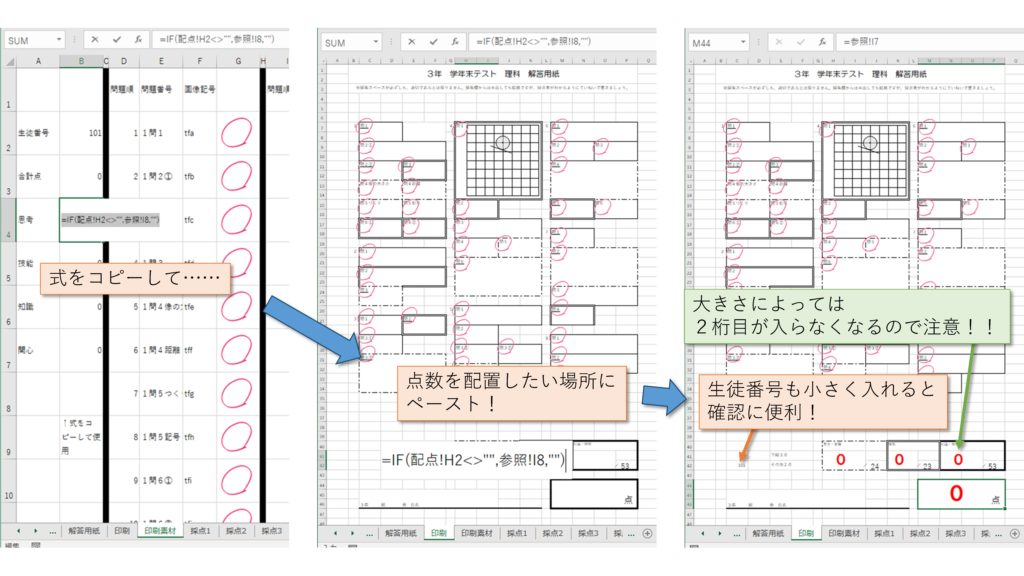Switch to the 印刷 sheet in the left window
This screenshot has width=1024, height=576.
pos(122,531)
